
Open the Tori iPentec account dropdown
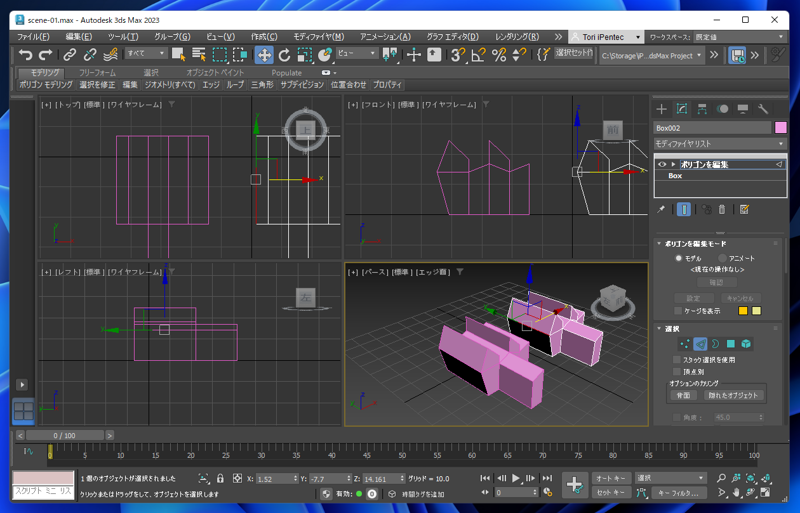tap(607, 37)
